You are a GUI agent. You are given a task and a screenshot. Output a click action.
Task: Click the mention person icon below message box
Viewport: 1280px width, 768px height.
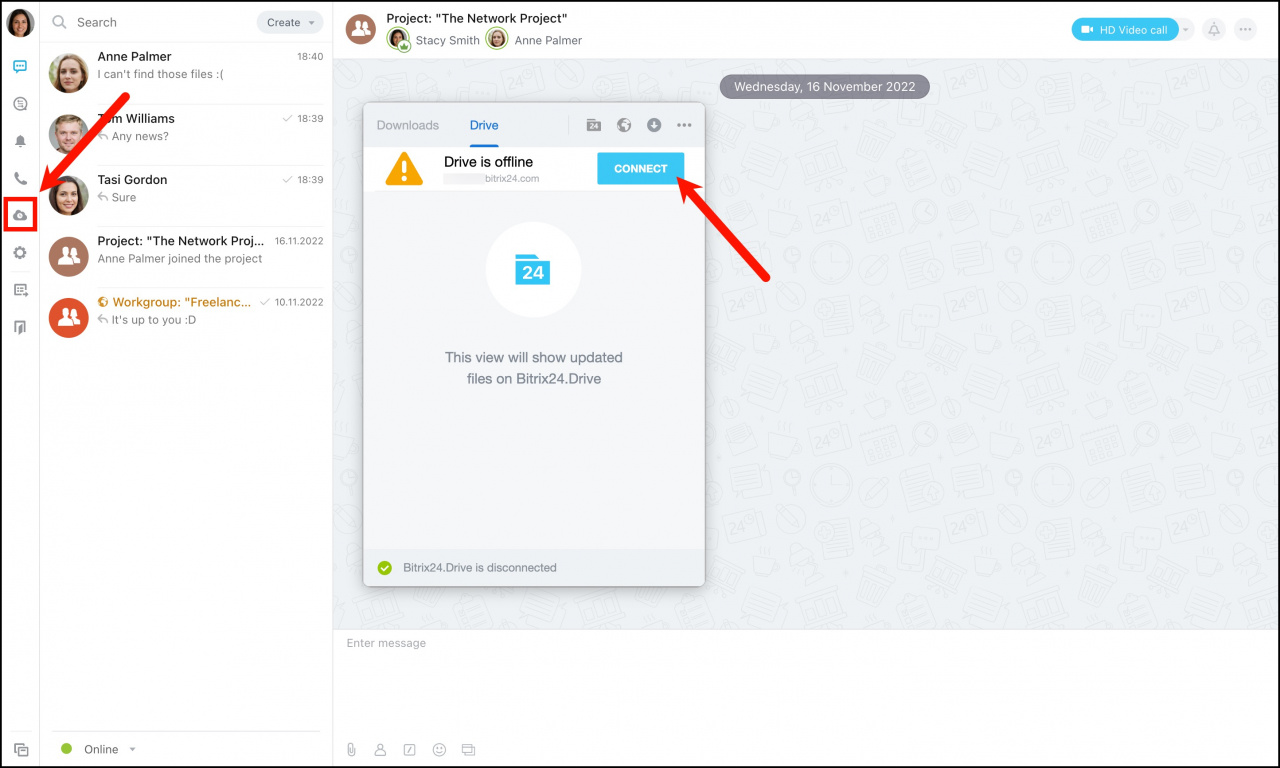coord(380,749)
